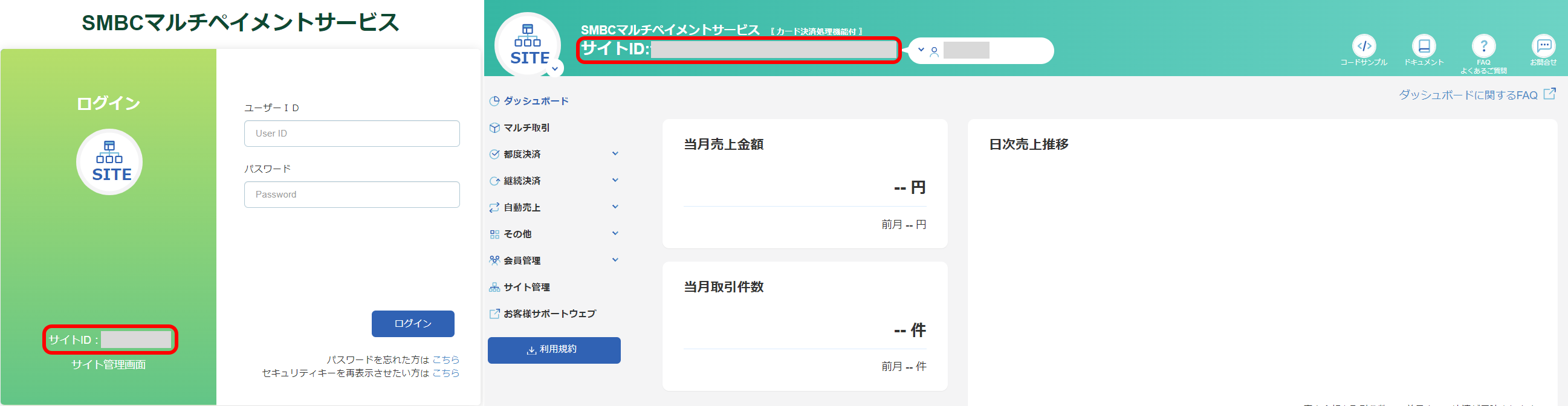Click the FAQ question mark icon
This screenshot has width=1568, height=406.
coord(1483,47)
